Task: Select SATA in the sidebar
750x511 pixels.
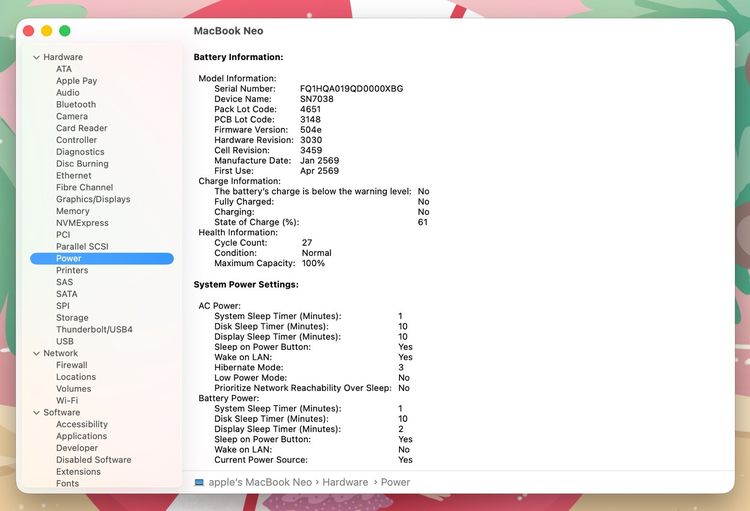Action: (66, 294)
